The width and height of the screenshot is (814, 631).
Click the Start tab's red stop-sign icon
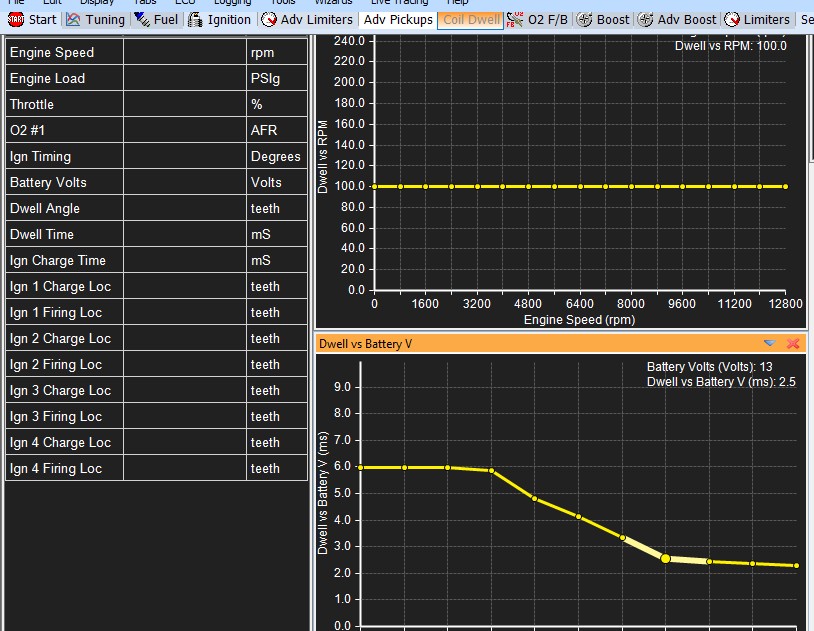coord(16,19)
